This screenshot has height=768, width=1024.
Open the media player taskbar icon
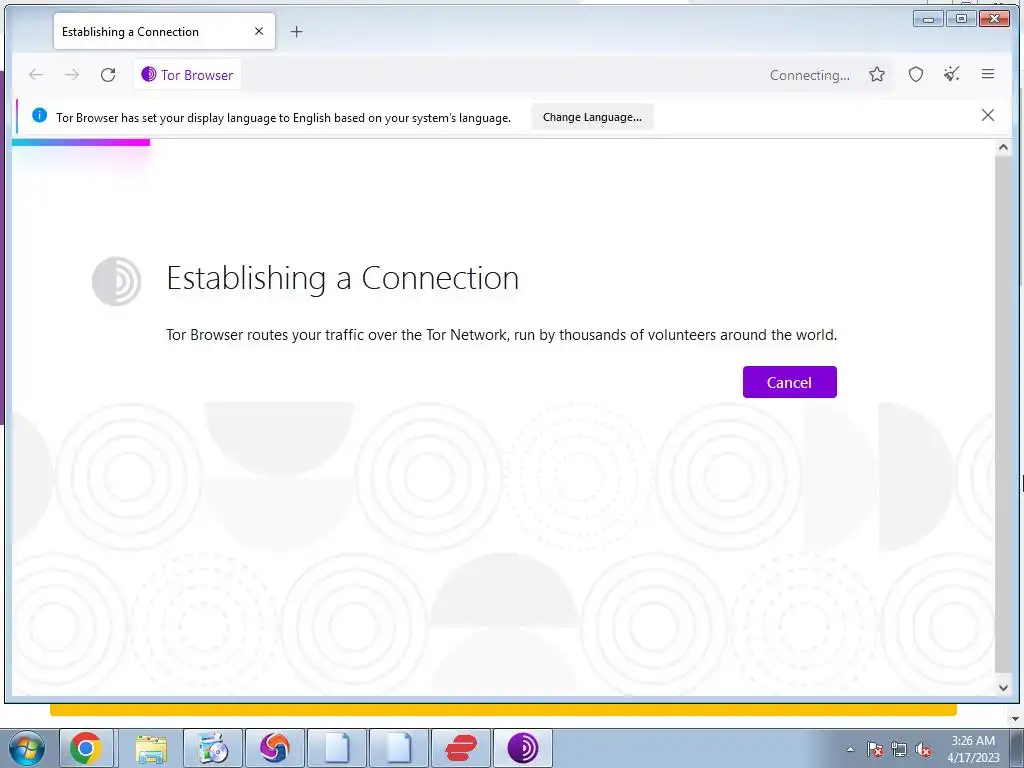click(213, 748)
